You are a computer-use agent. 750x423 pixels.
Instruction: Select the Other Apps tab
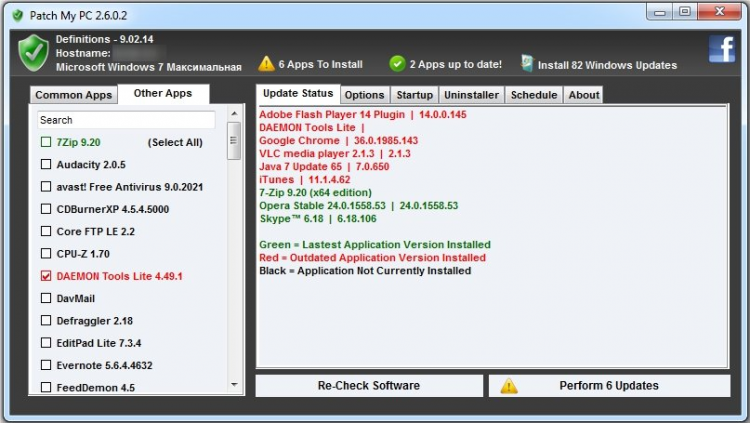click(163, 94)
